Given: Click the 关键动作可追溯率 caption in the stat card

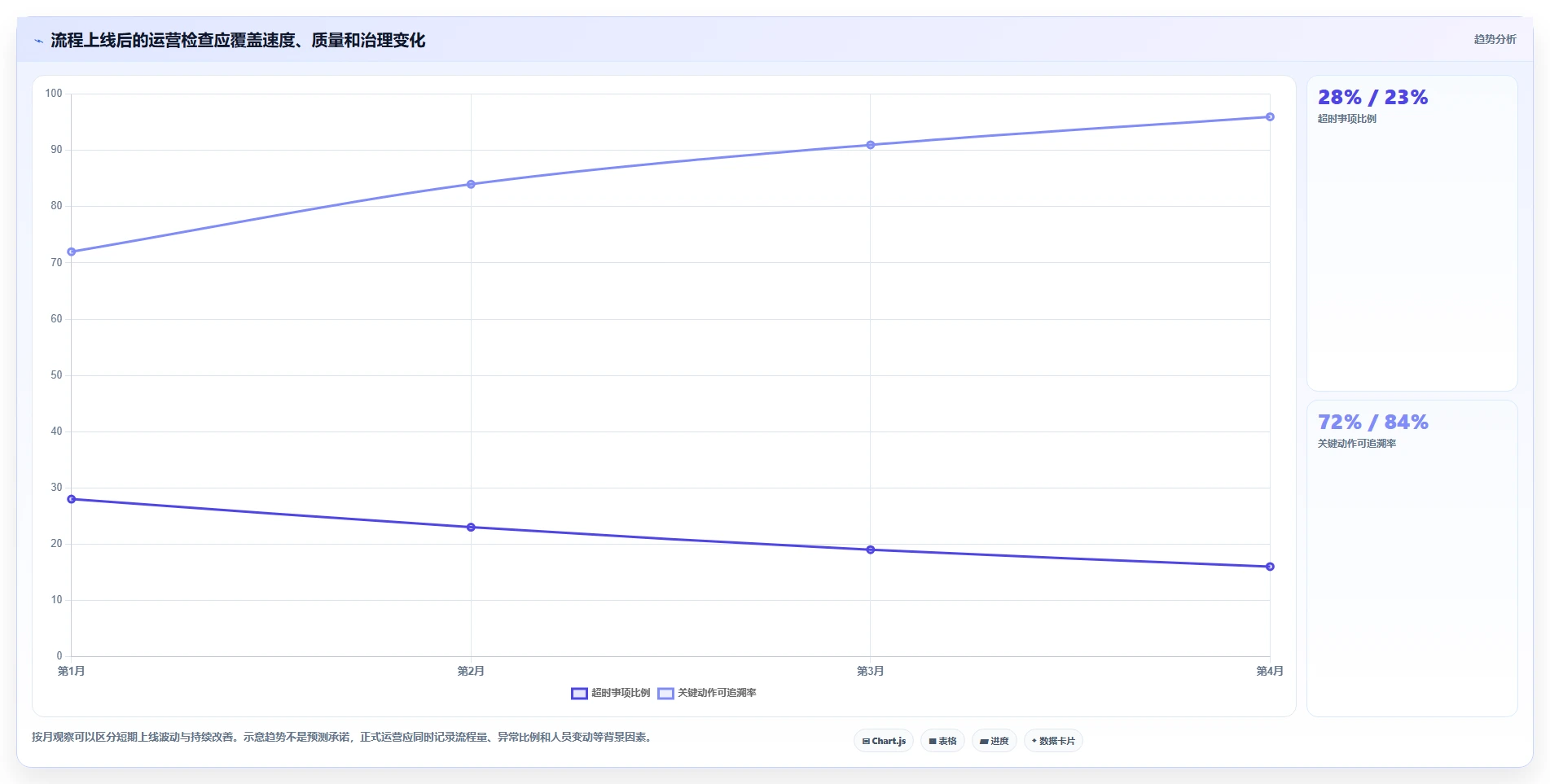Looking at the screenshot, I should (x=1357, y=444).
